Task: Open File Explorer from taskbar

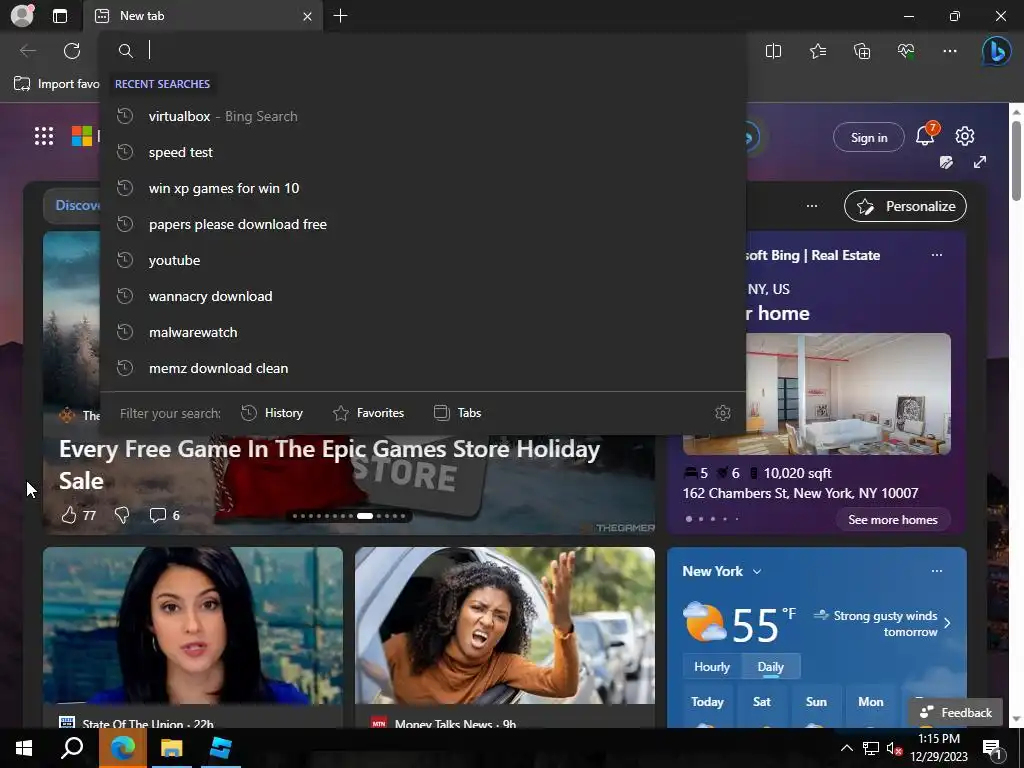Action: (172, 748)
